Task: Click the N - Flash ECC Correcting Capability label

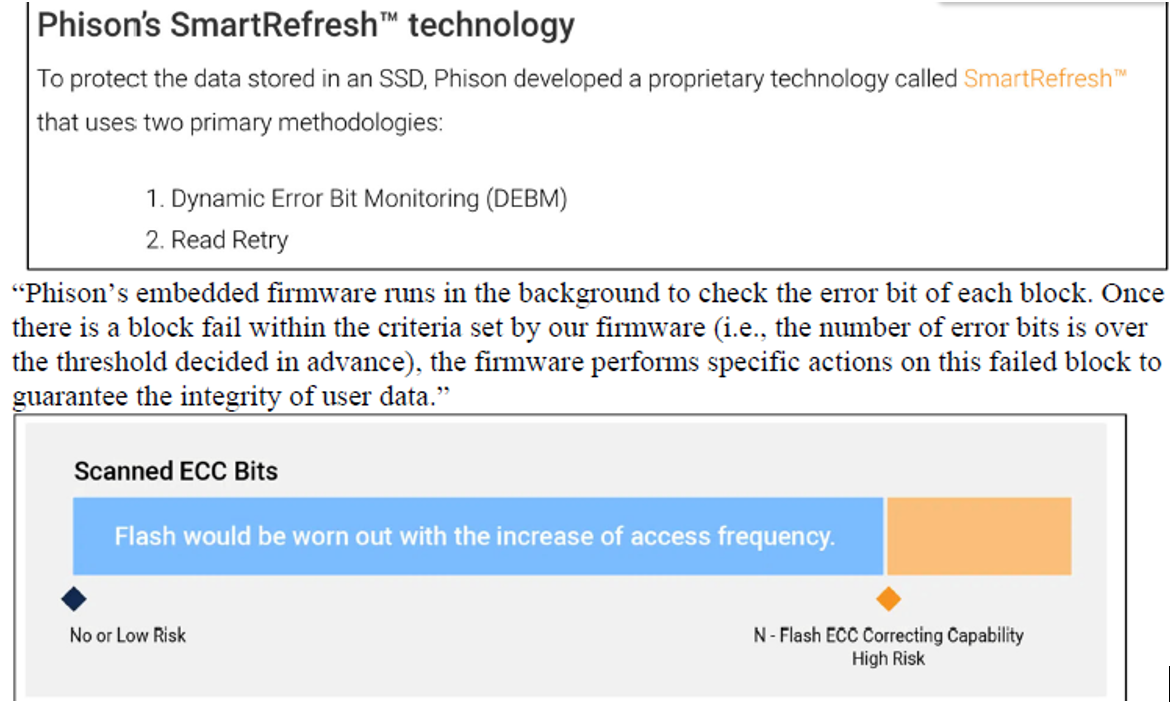Action: click(888, 635)
